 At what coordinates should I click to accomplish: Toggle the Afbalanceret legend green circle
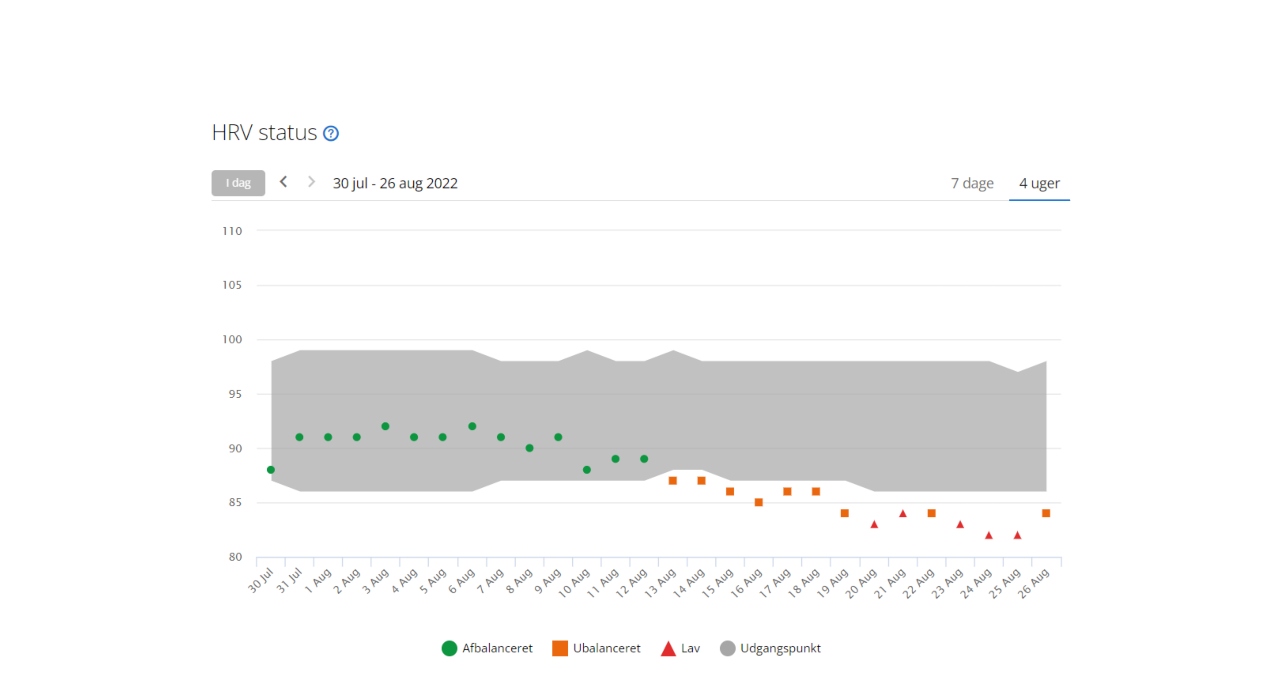[449, 648]
